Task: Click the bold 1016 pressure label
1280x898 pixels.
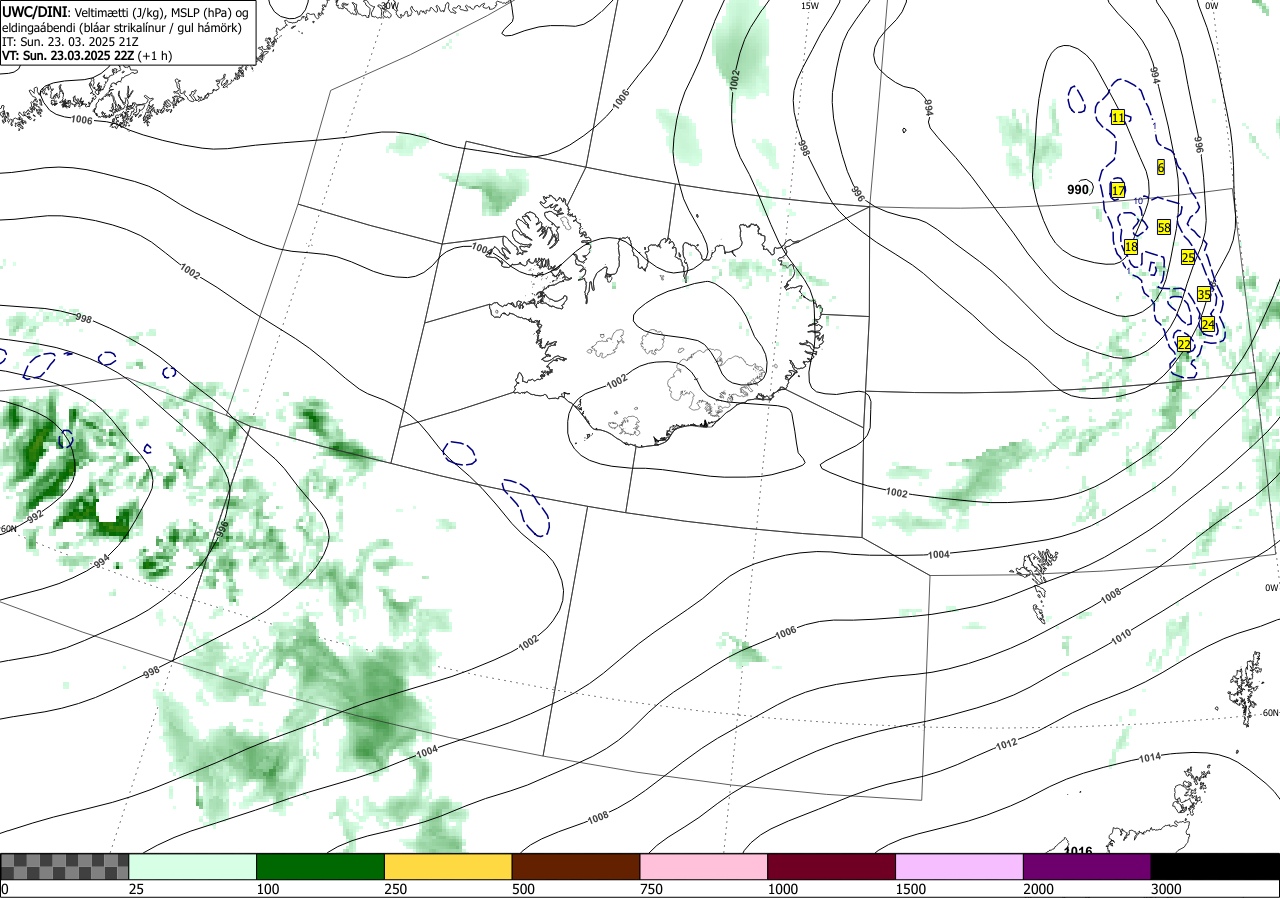Action: pos(1078,850)
